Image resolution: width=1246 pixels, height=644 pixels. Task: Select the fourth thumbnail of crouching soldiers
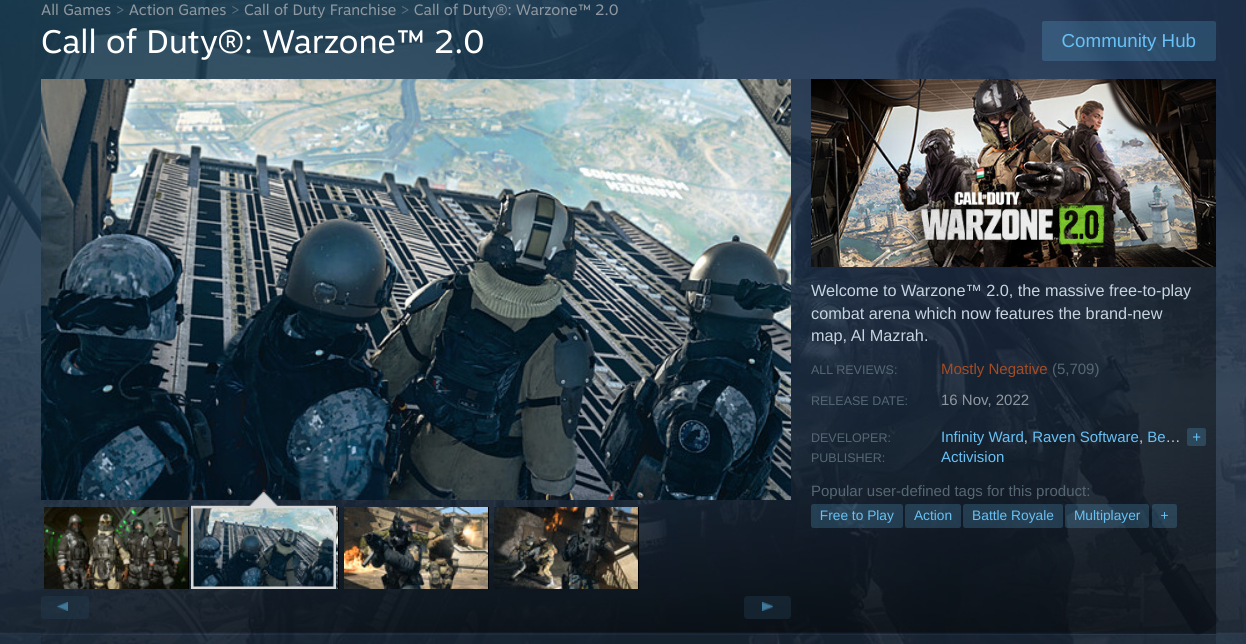566,548
